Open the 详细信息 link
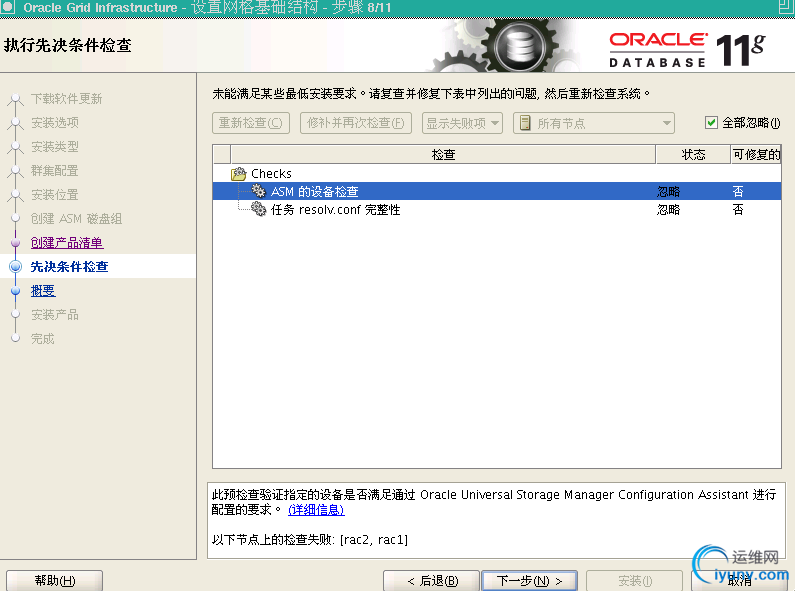The height and width of the screenshot is (591, 795). point(316,510)
